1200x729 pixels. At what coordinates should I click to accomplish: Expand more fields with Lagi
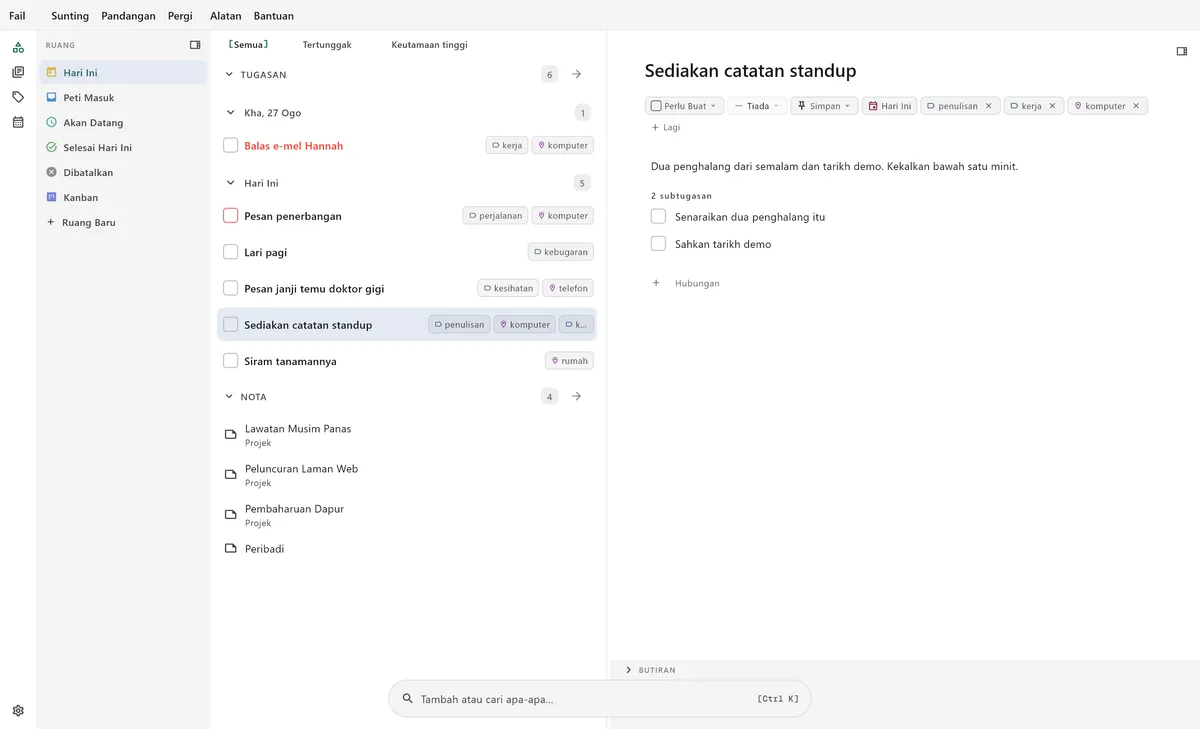[666, 128]
